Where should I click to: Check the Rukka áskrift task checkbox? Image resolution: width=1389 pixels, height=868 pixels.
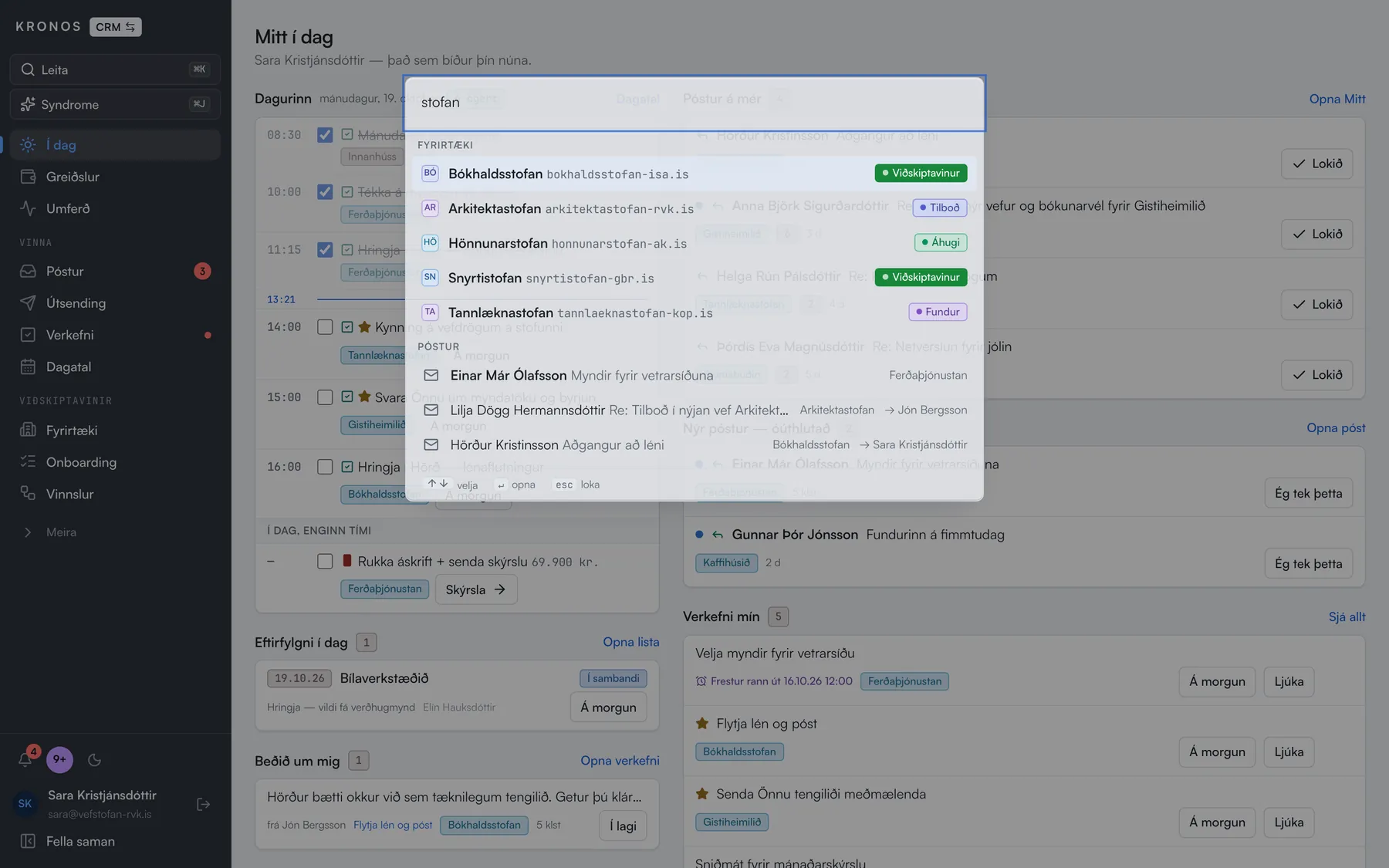[x=325, y=562]
